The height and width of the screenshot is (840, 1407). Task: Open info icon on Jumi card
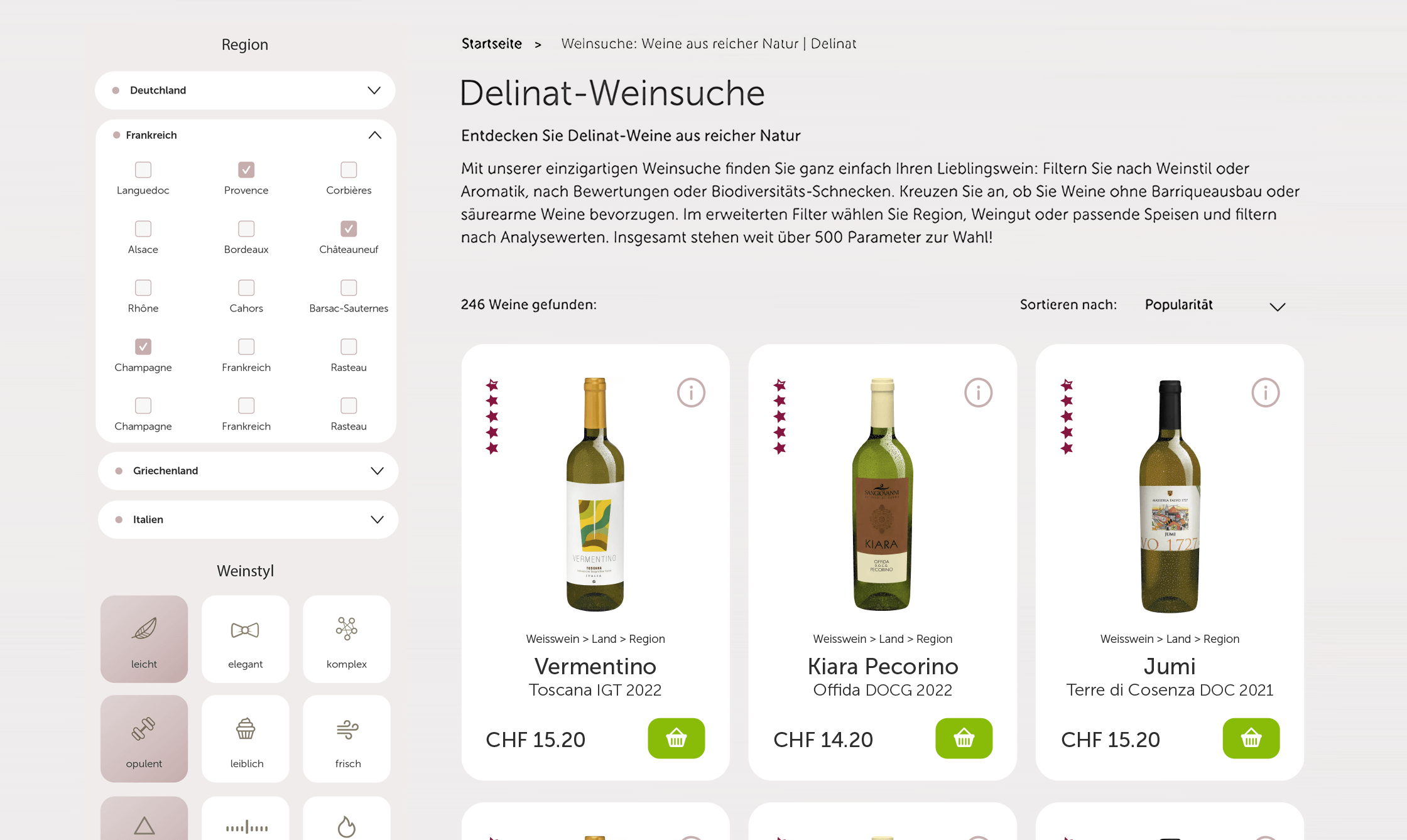[x=1265, y=393]
